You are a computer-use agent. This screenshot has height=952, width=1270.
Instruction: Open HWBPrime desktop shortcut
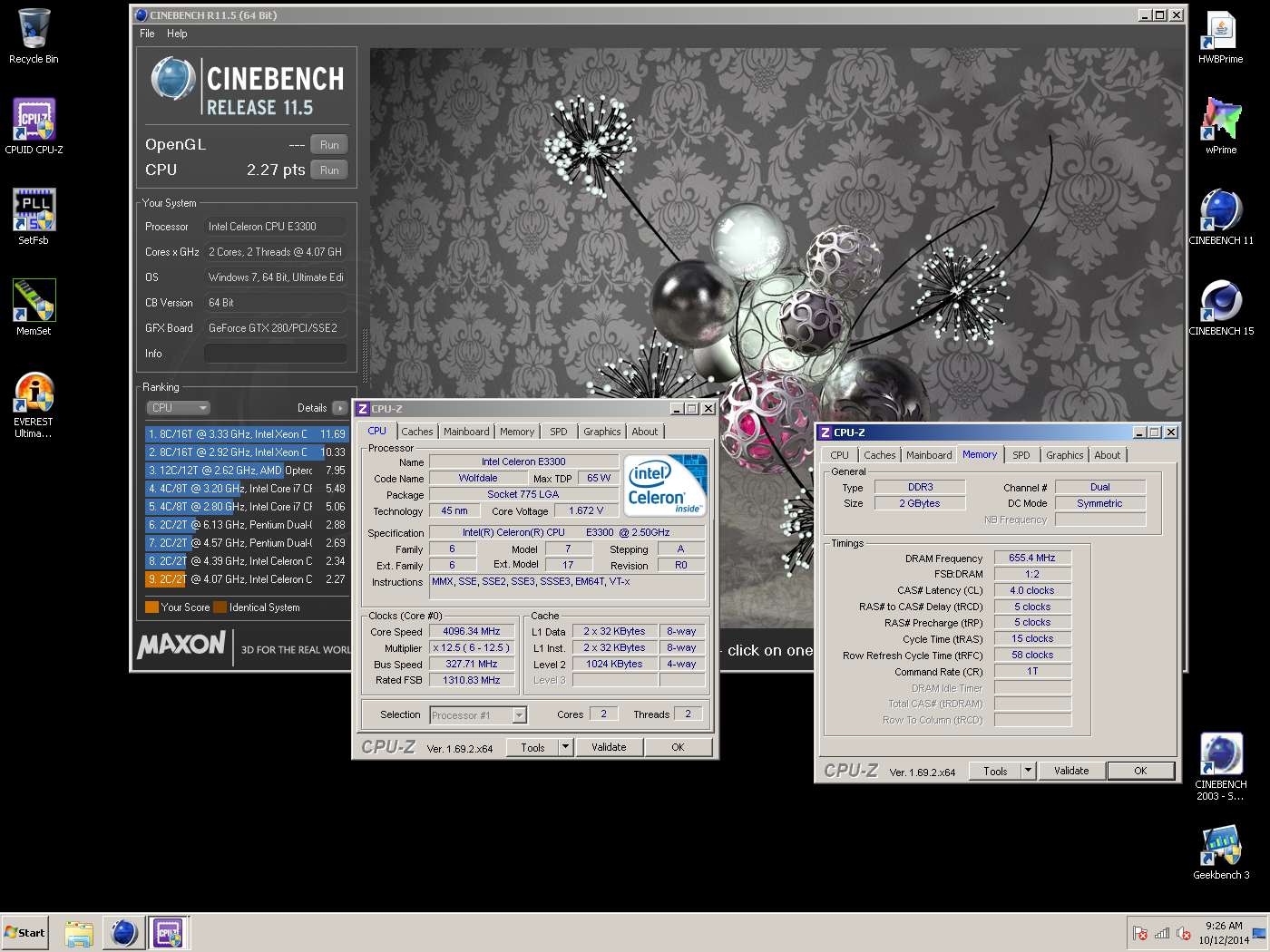point(1221,36)
